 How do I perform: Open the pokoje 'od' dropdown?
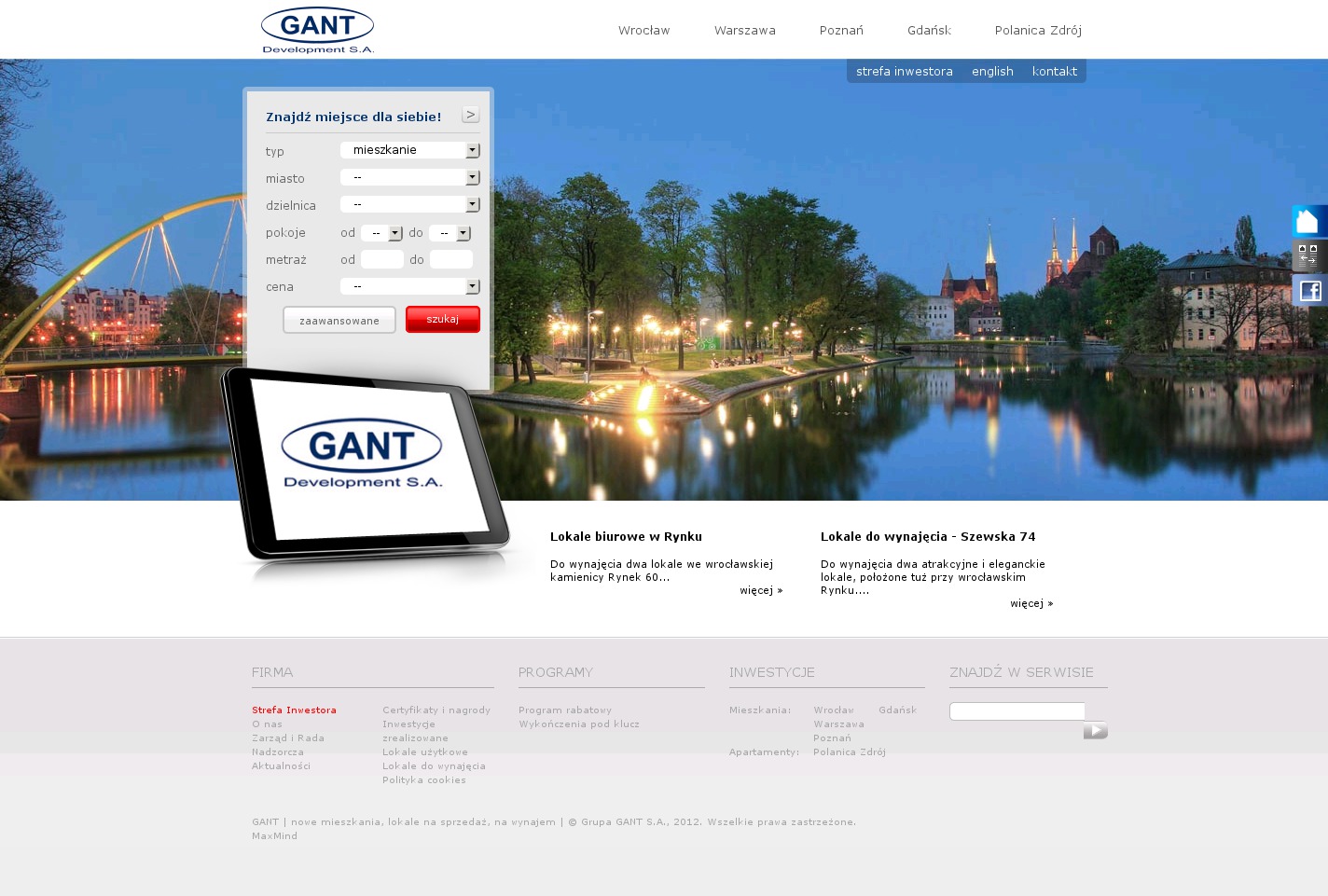[381, 233]
